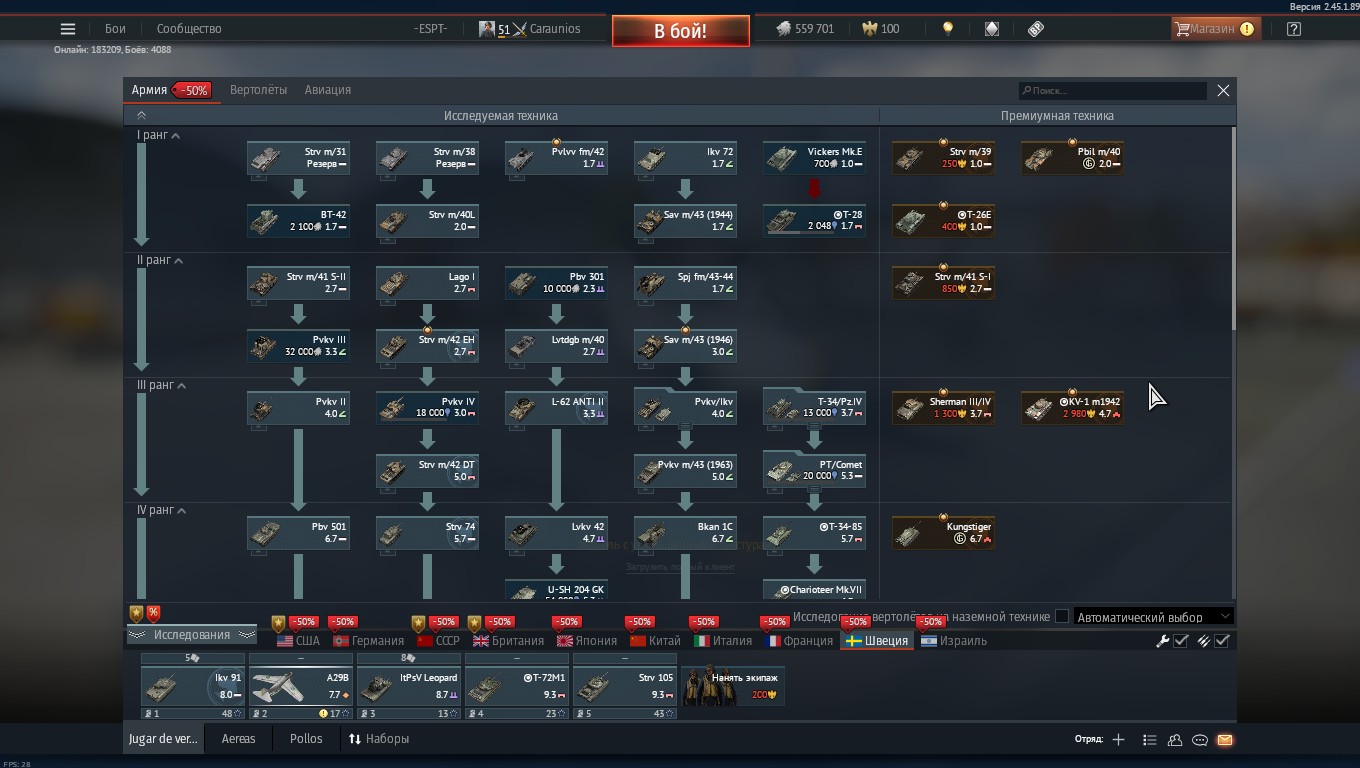This screenshot has height=768, width=1360.
Task: Click the silver lions currency icon
Action: pos(783,29)
